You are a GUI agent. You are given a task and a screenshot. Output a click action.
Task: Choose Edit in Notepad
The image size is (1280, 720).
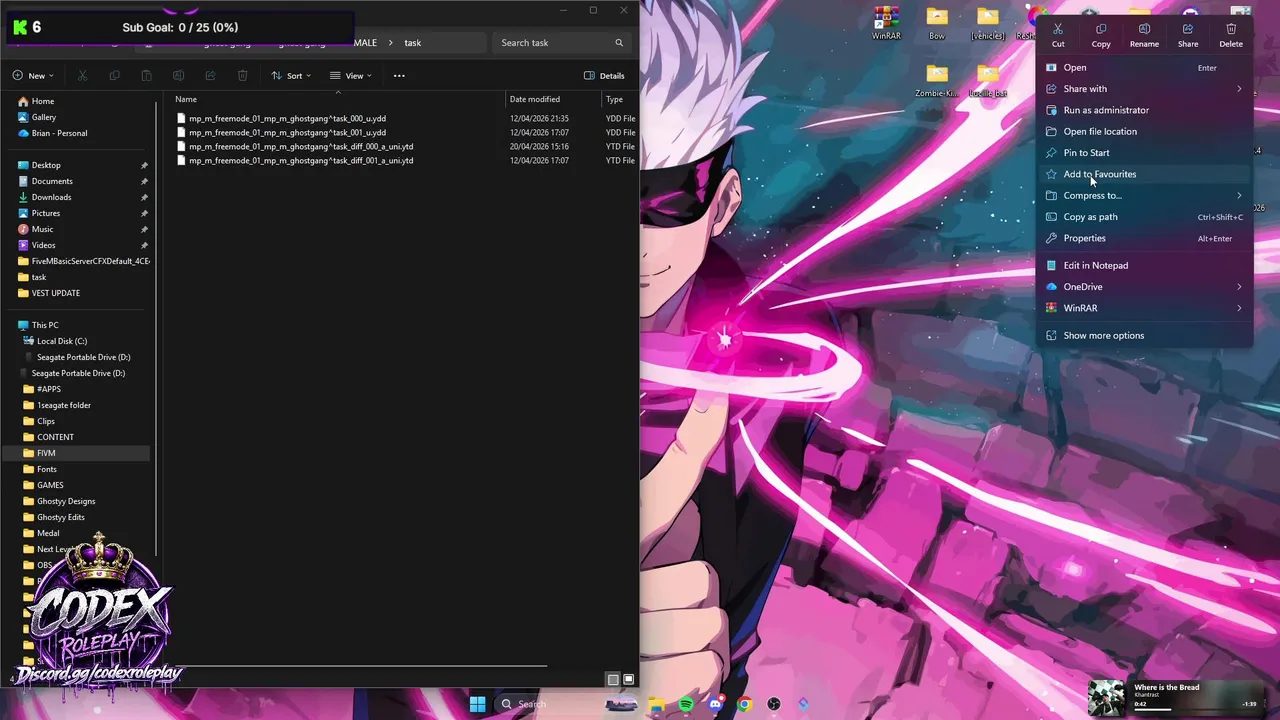(1145, 265)
